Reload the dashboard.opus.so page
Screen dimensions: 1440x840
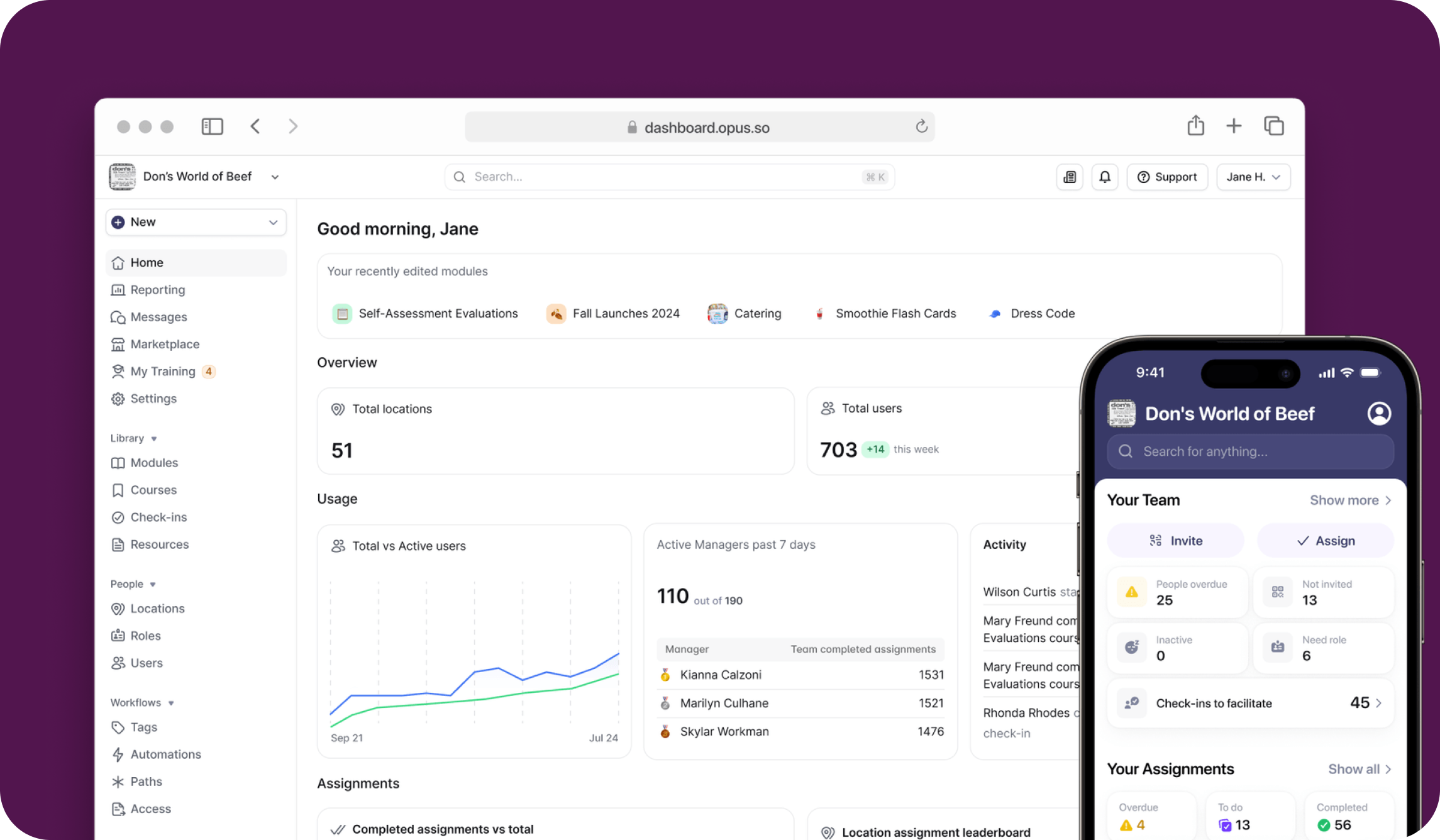pyautogui.click(x=921, y=126)
